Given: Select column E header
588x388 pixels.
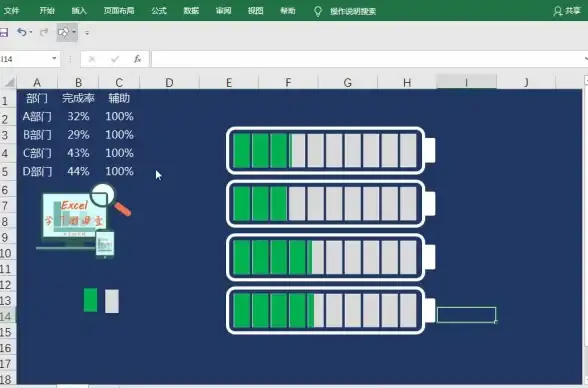Looking at the screenshot, I should coord(229,82).
